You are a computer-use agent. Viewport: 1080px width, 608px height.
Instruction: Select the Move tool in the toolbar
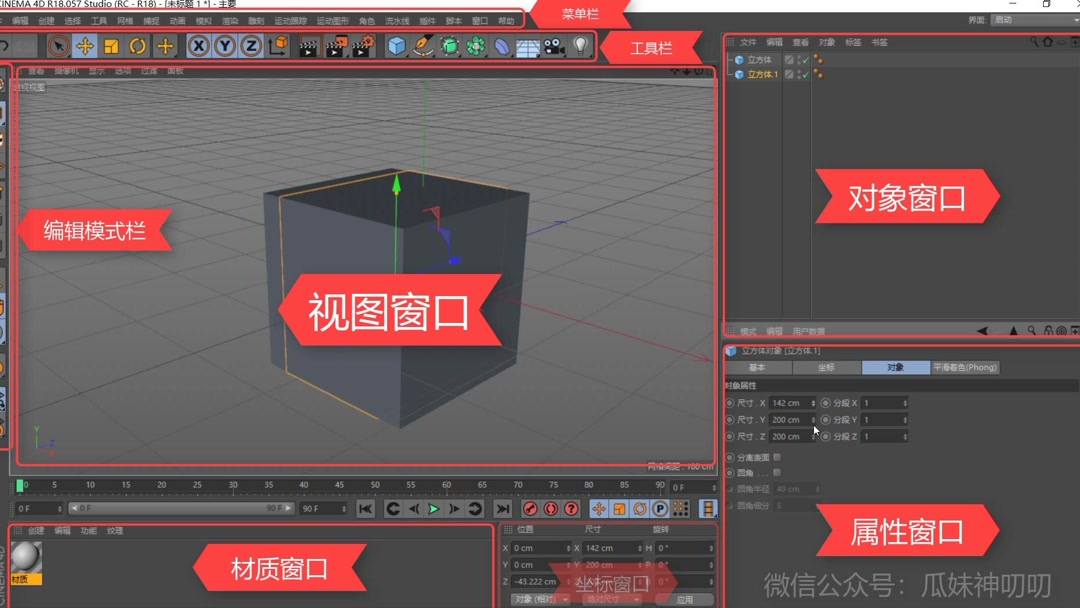tap(86, 46)
